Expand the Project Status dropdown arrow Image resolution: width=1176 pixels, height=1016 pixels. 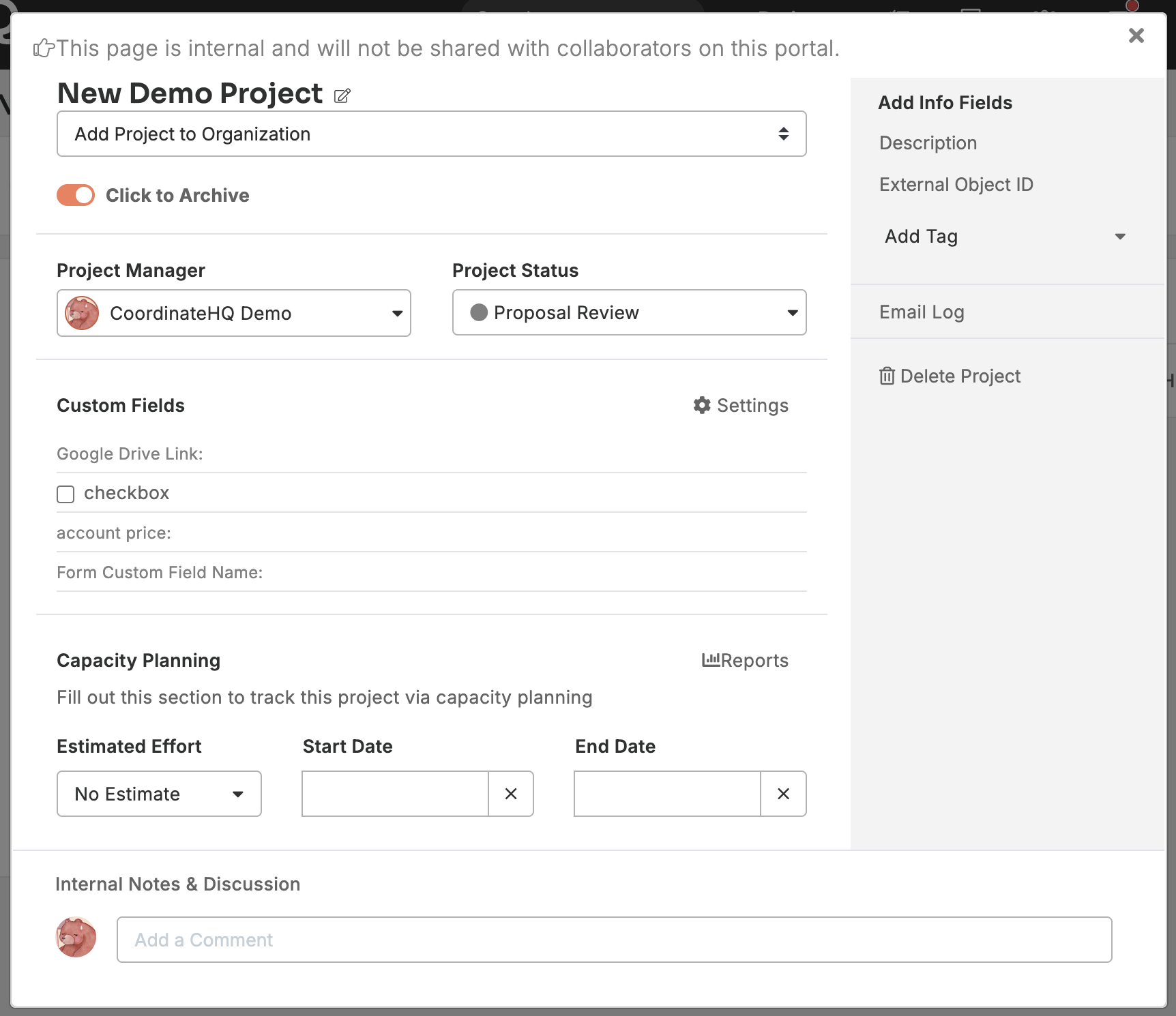(792, 313)
